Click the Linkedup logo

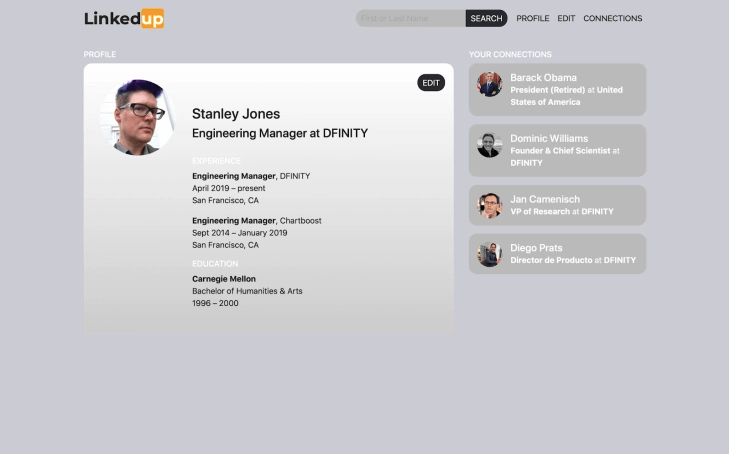point(124,19)
